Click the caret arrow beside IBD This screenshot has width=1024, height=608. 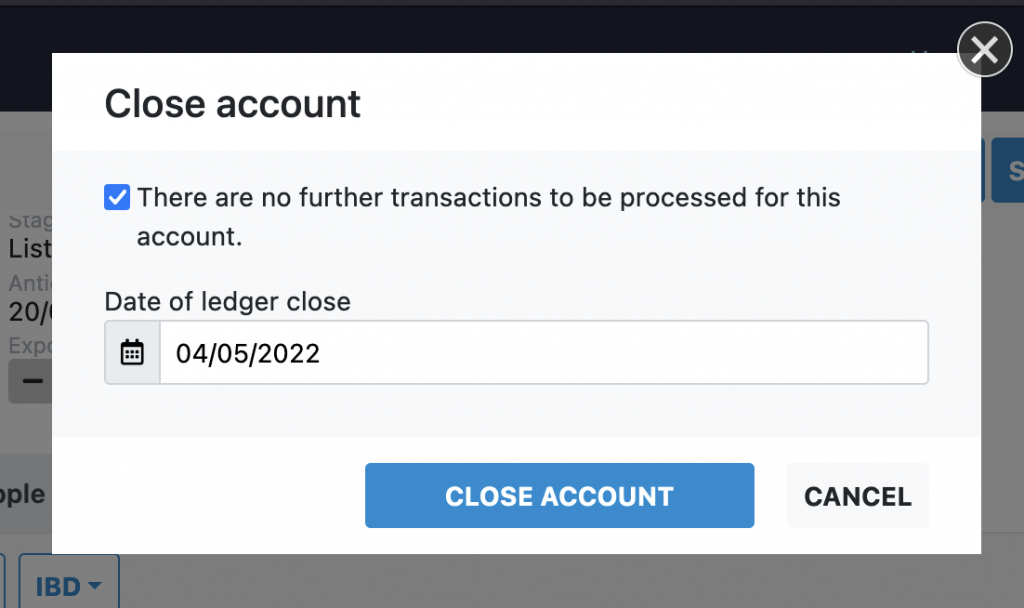96,586
